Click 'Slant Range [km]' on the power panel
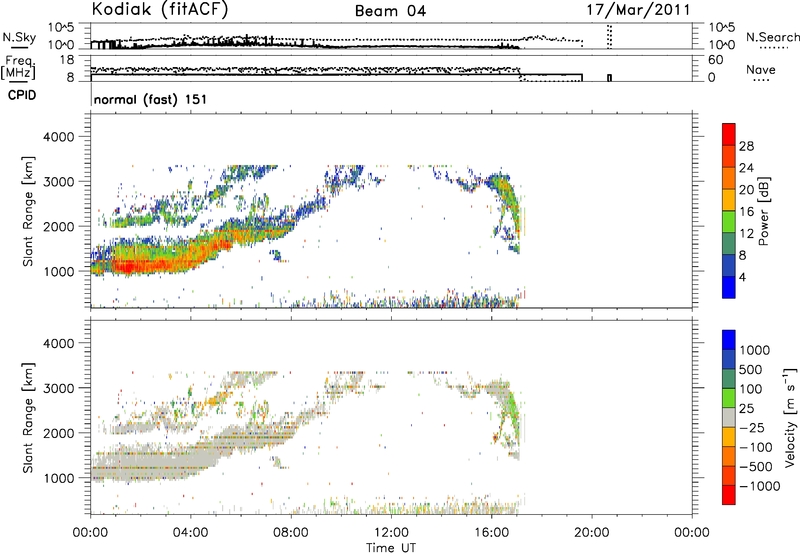 (x=28, y=211)
